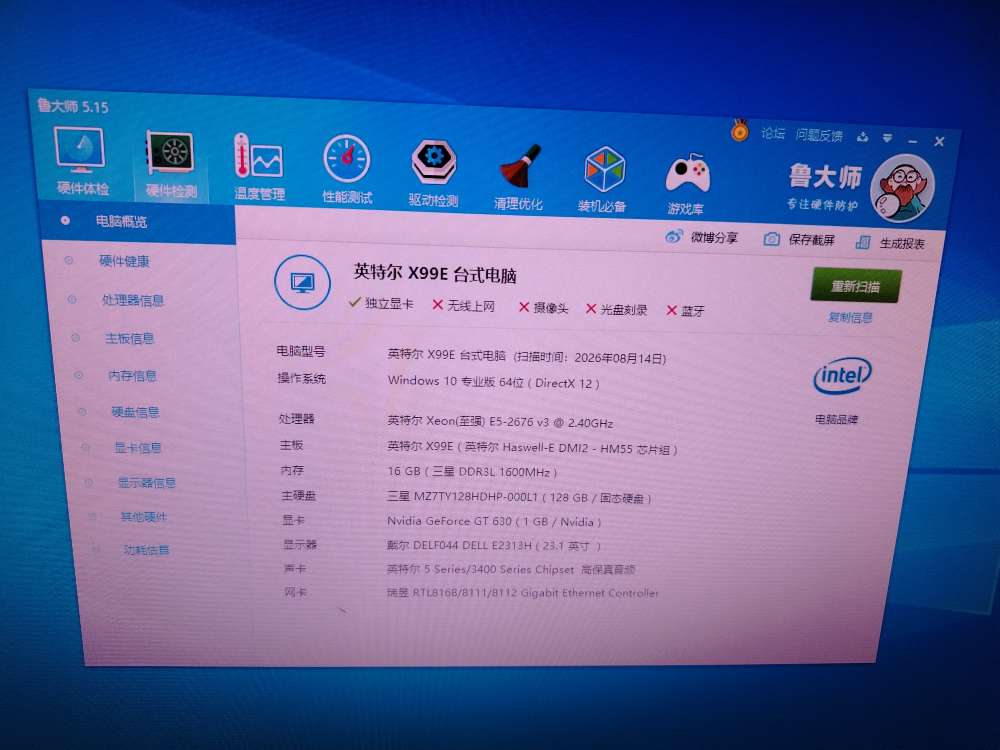Click the 独立显卡 checkmark indicator
Image resolution: width=1000 pixels, height=750 pixels.
[x=381, y=304]
